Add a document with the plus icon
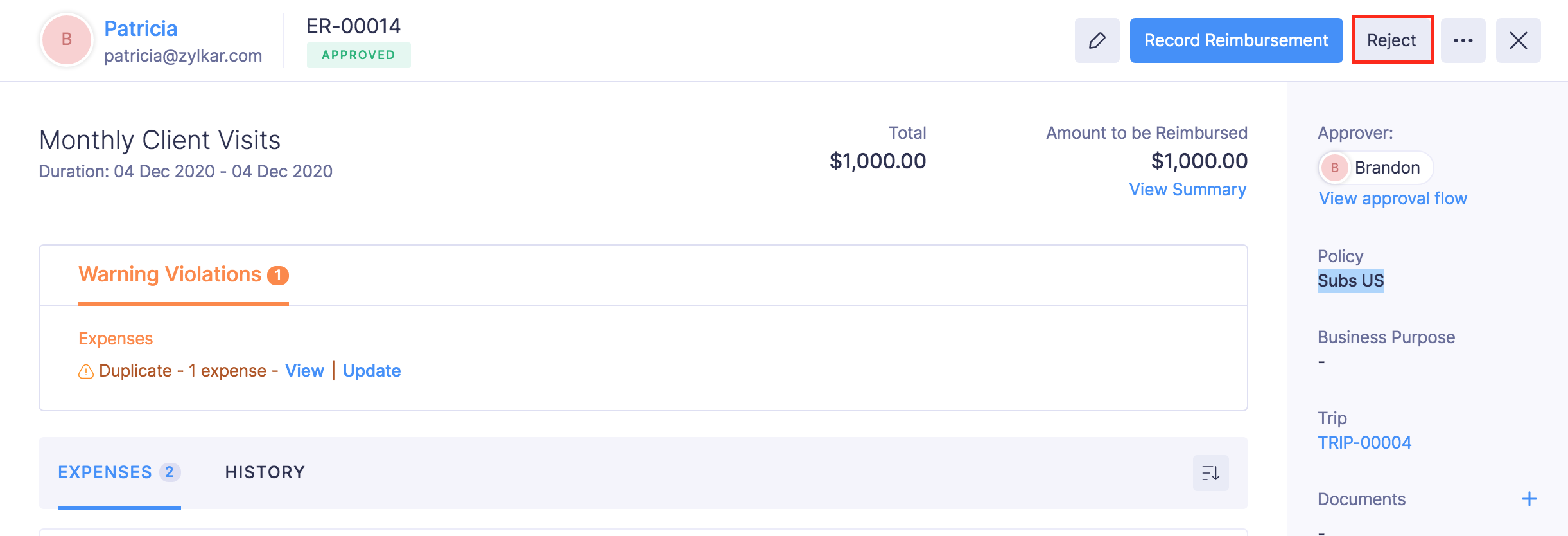The image size is (1568, 536). 1529,499
